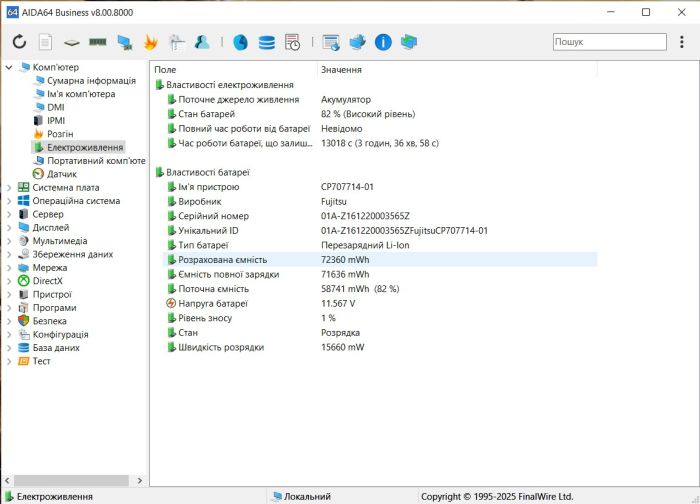Viewport: 700px width, 504px height.
Task: Select the Розрахована ємність row
Action: click(380, 259)
